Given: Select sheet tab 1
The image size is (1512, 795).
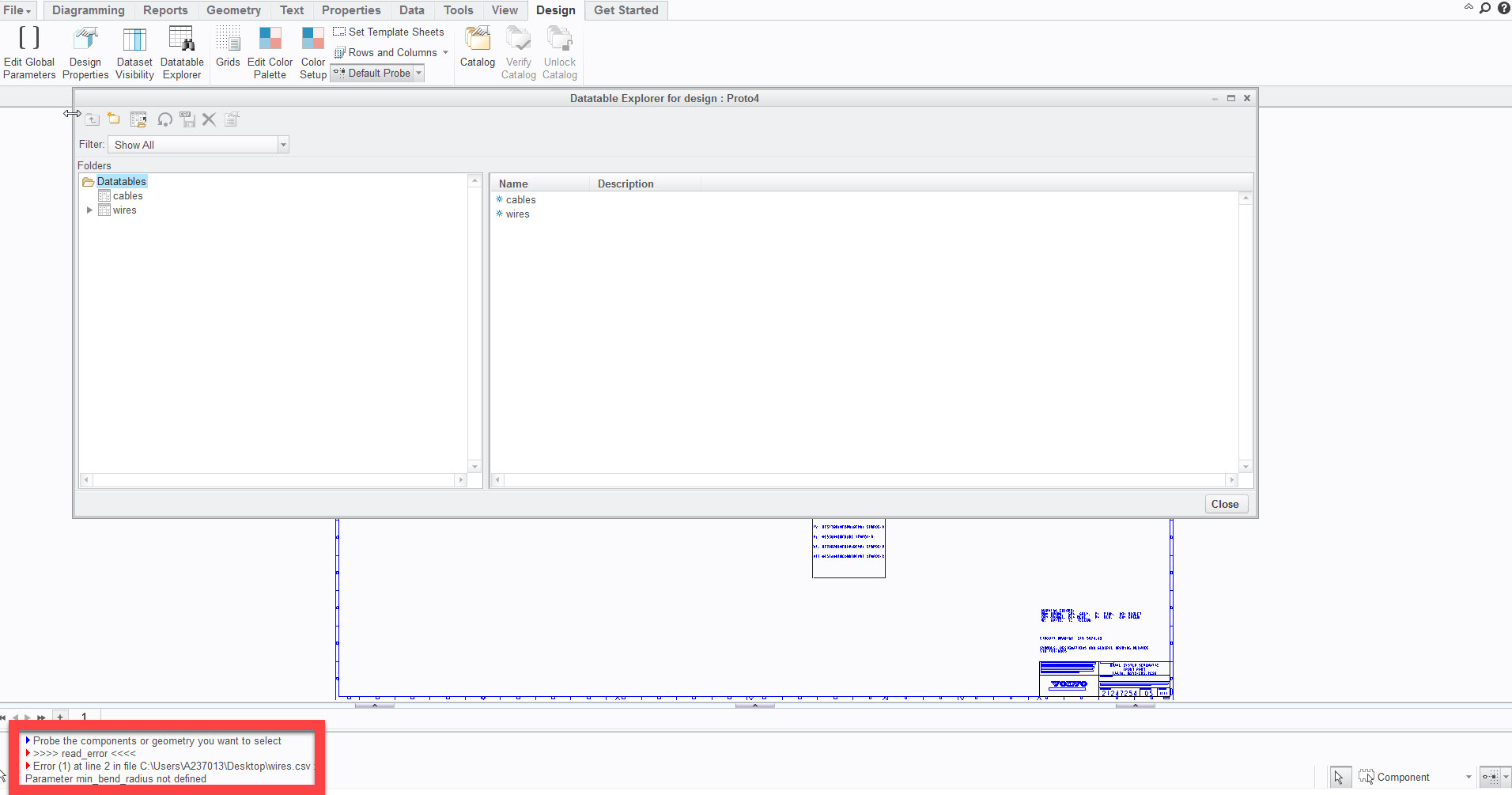Looking at the screenshot, I should click(x=84, y=717).
